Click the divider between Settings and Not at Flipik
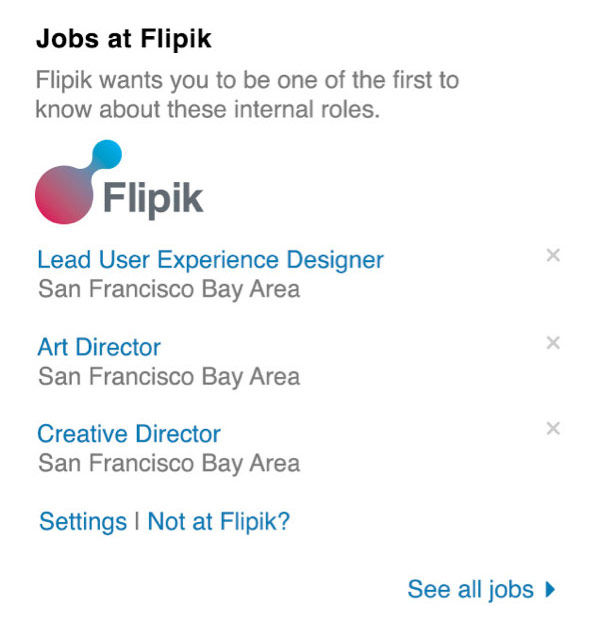Image resolution: width=600 pixels, height=625 pixels. click(x=137, y=522)
